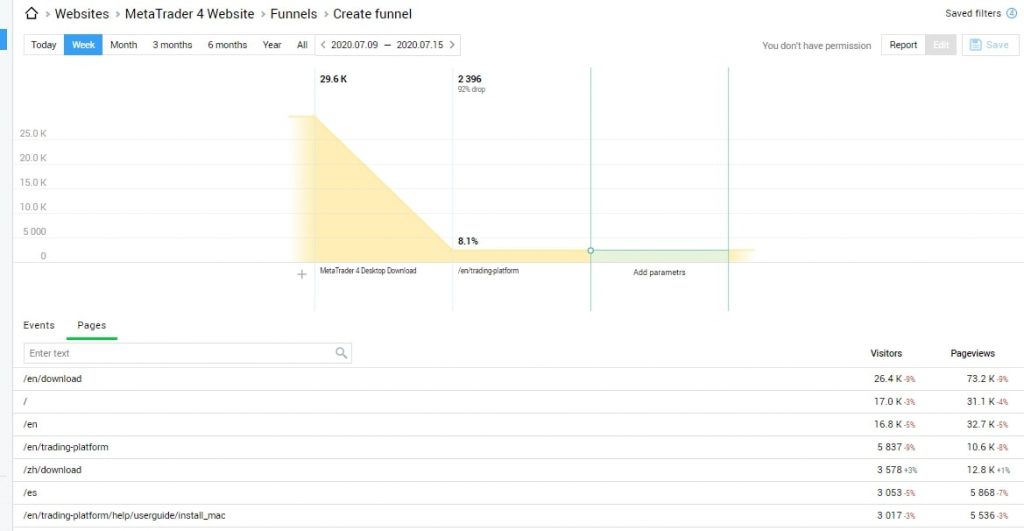
Task: Switch to the Events tab
Action: pyautogui.click(x=39, y=325)
